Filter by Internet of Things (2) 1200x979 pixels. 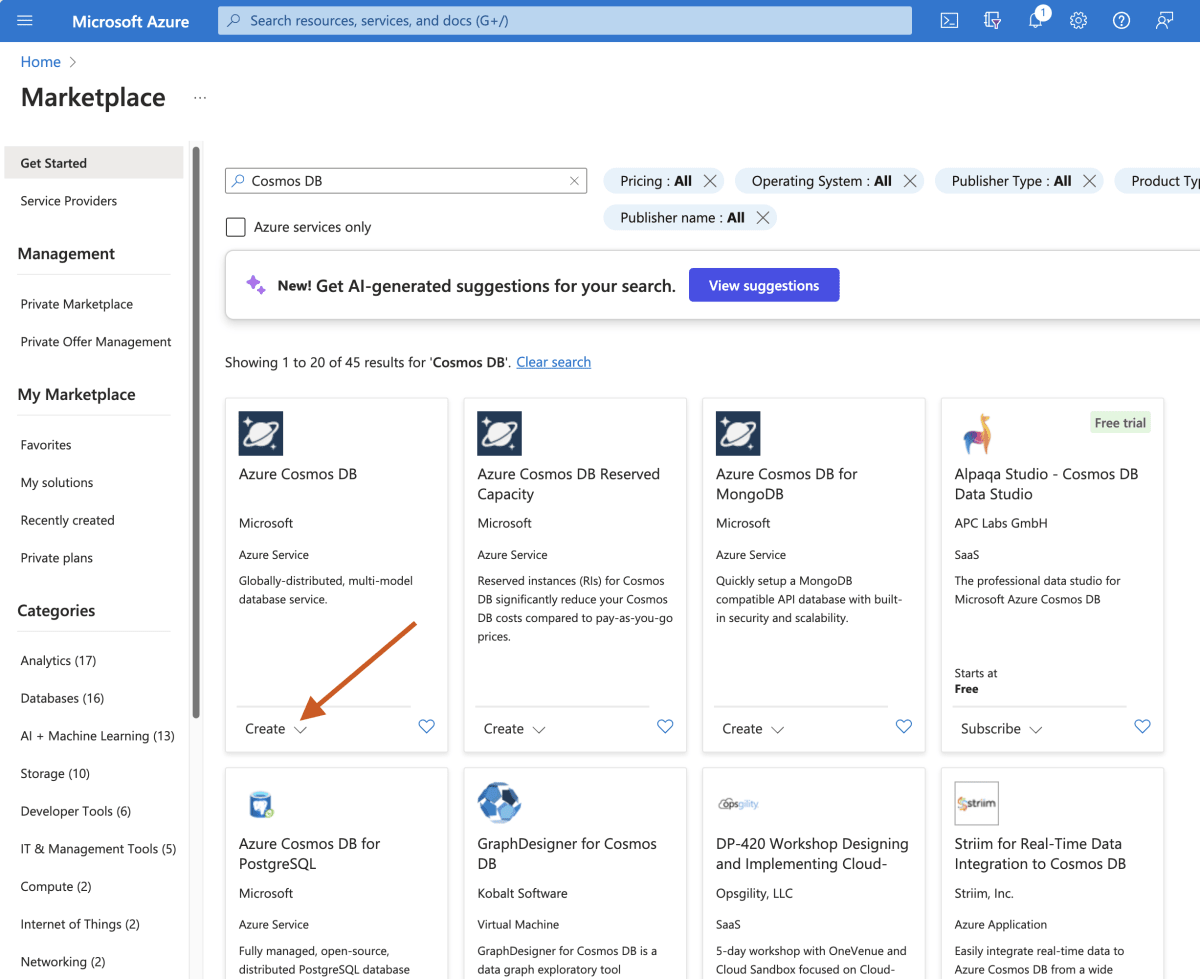point(80,925)
